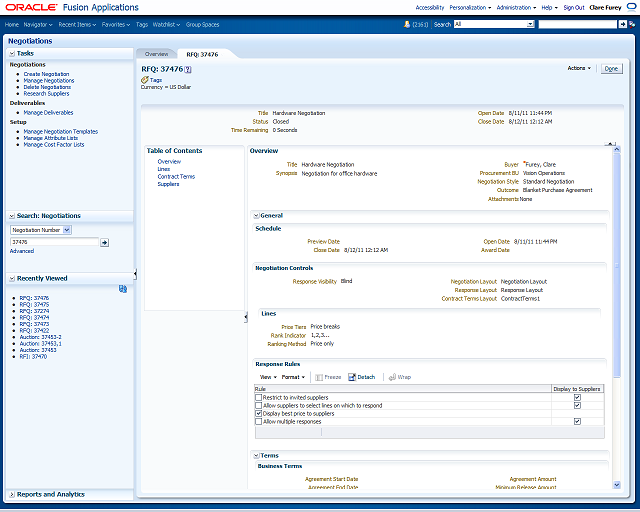Uncheck Display best price to suppliers
This screenshot has width=640, height=512.
click(x=258, y=414)
